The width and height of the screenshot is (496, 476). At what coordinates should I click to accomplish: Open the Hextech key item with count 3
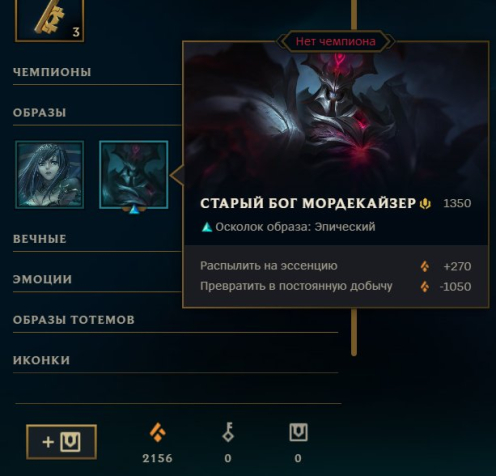[x=49, y=20]
